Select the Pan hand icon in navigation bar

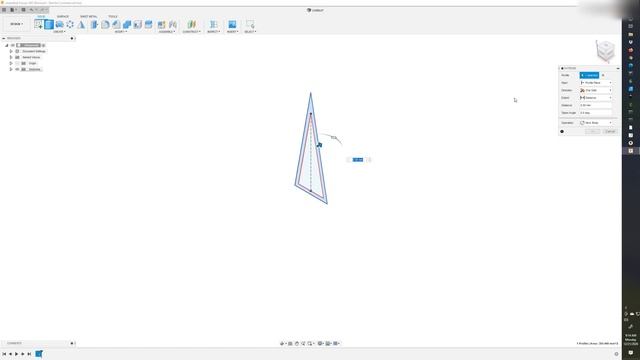point(297,344)
